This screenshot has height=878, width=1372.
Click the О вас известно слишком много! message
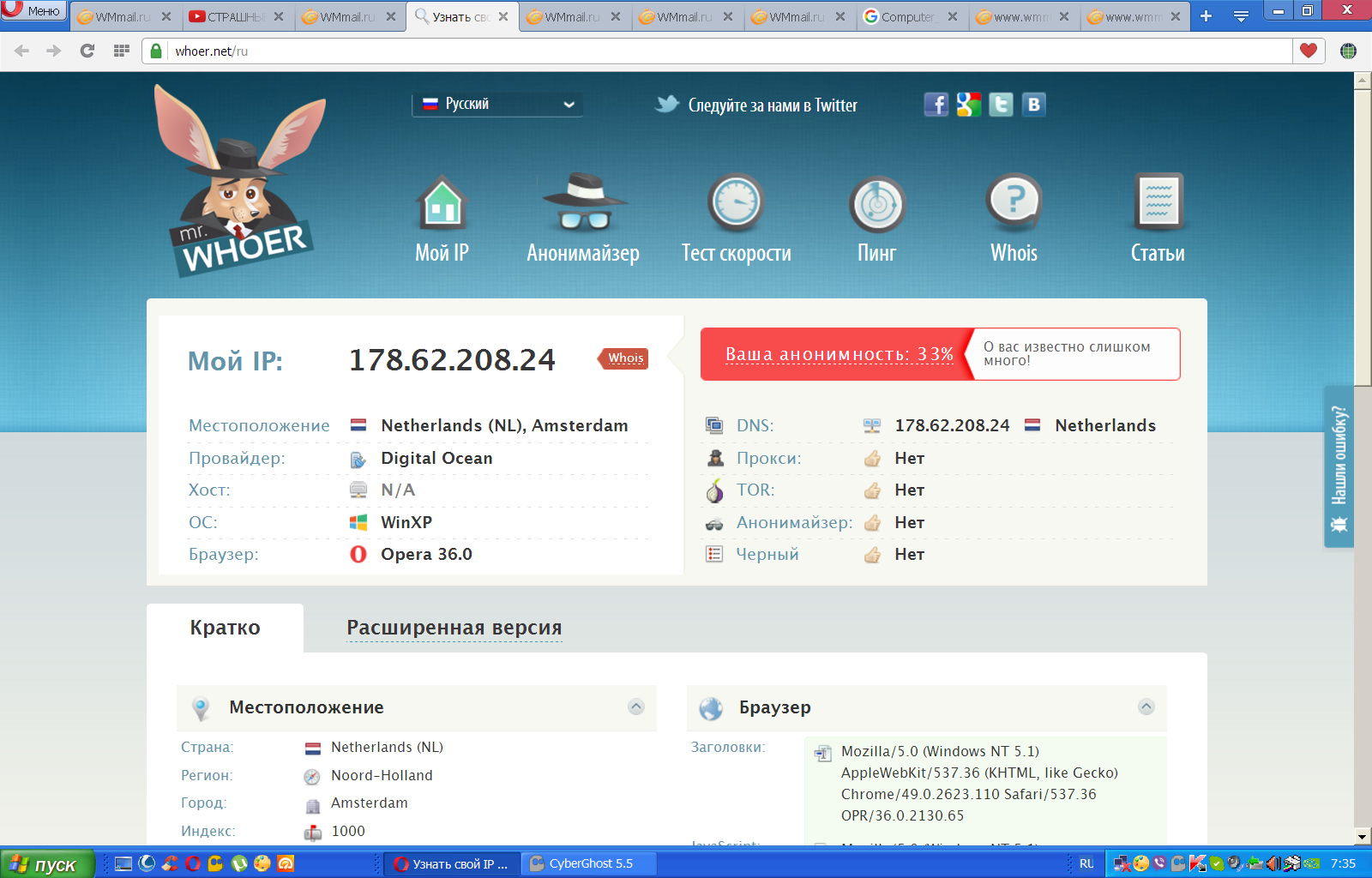[1068, 353]
